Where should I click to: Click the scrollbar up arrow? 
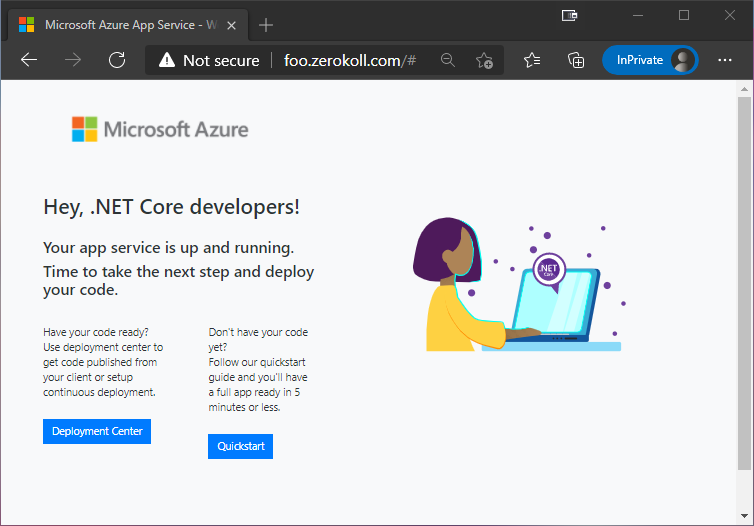tap(744, 89)
